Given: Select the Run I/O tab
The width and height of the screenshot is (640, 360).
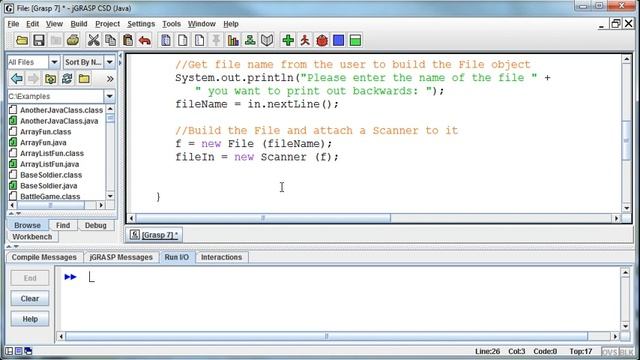Looking at the screenshot, I should (x=176, y=257).
